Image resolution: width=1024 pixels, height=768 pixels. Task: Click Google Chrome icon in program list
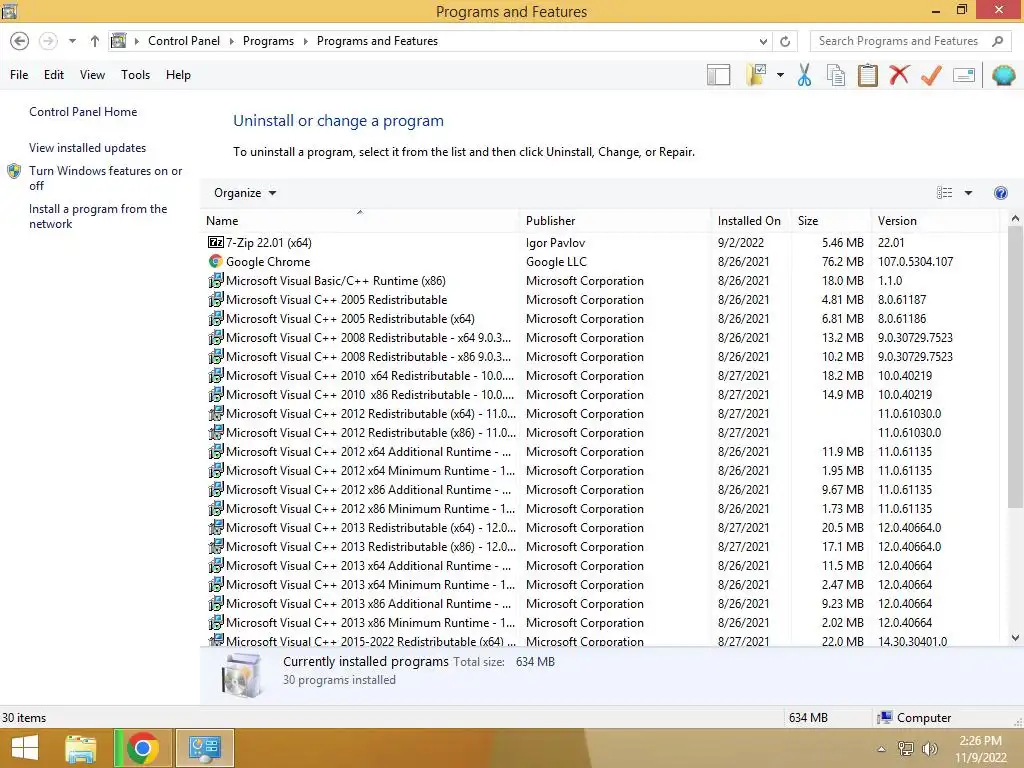[216, 262]
